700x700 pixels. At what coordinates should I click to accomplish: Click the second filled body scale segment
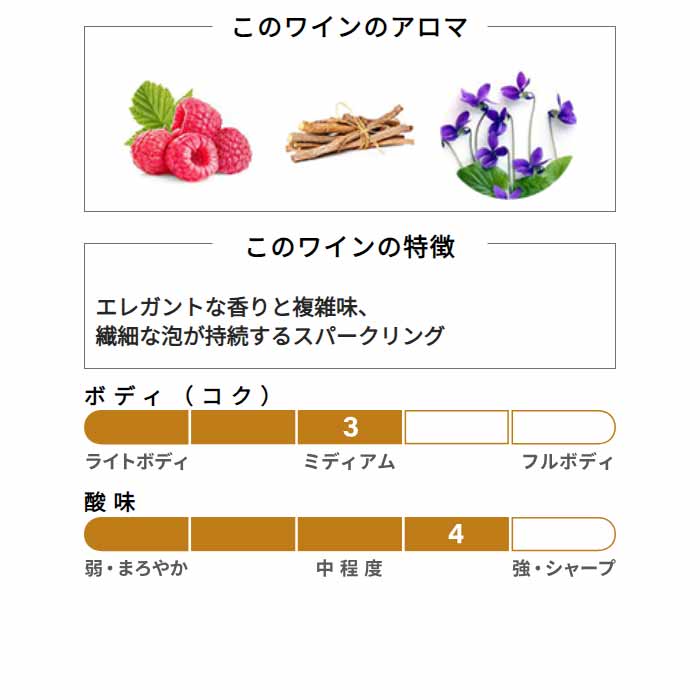[243, 427]
